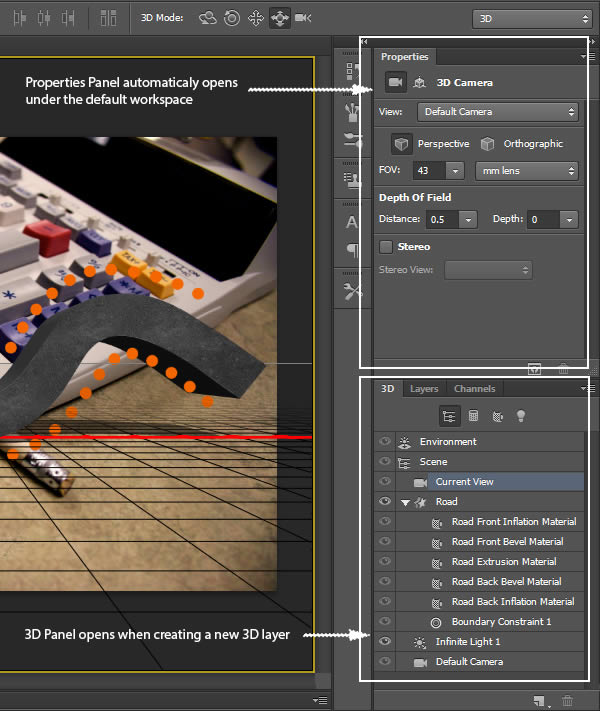Image resolution: width=600 pixels, height=711 pixels.
Task: Select the Roll 3D object mode icon
Action: pyautogui.click(x=232, y=18)
